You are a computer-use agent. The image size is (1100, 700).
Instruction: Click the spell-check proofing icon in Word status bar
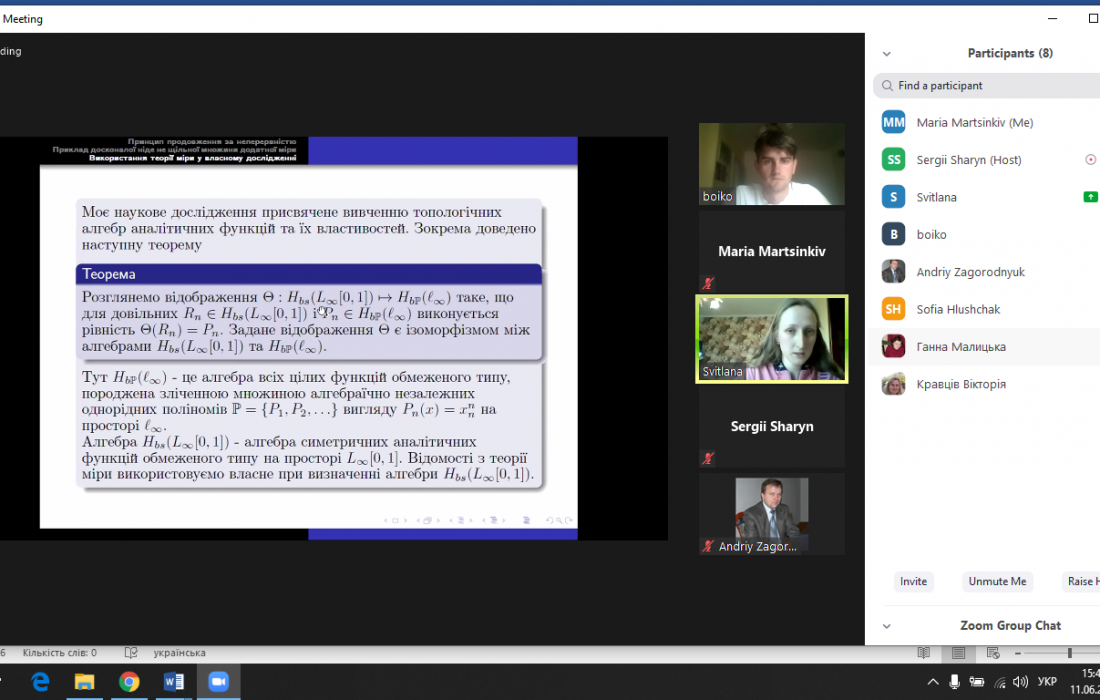pyautogui.click(x=131, y=653)
